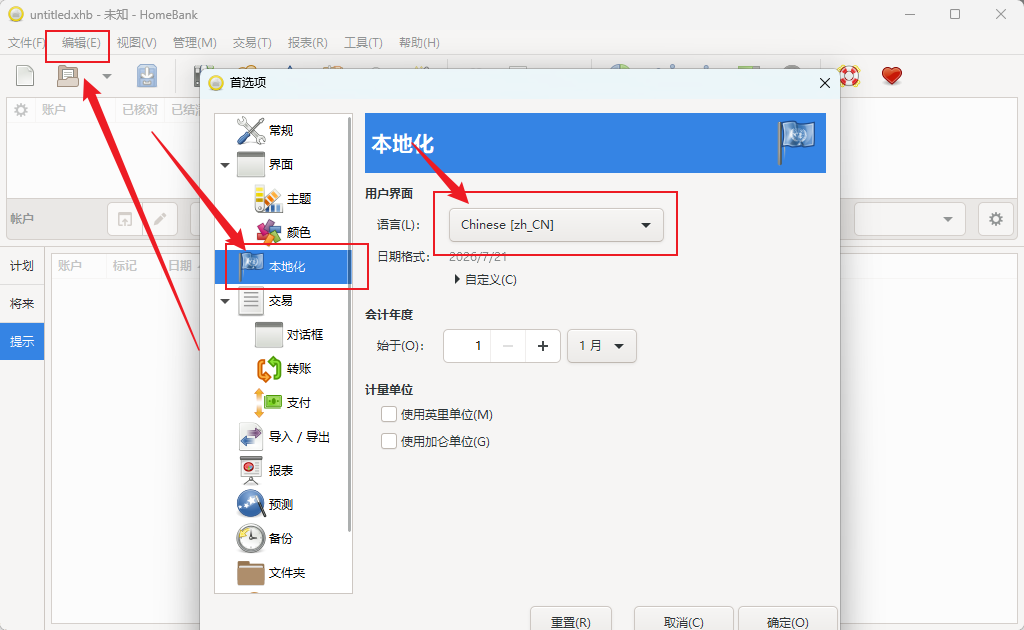Click the upward arrow button beside the pencil
Viewport: 1024px width, 630px height.
coord(125,219)
